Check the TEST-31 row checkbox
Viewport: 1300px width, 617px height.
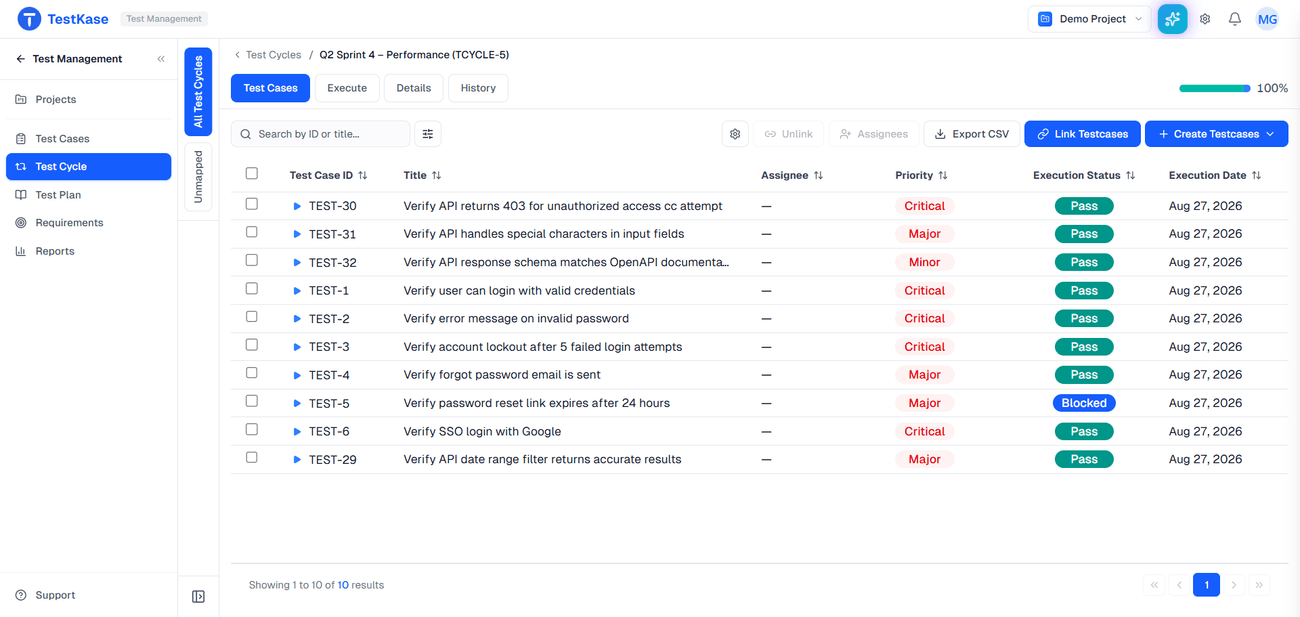click(252, 232)
